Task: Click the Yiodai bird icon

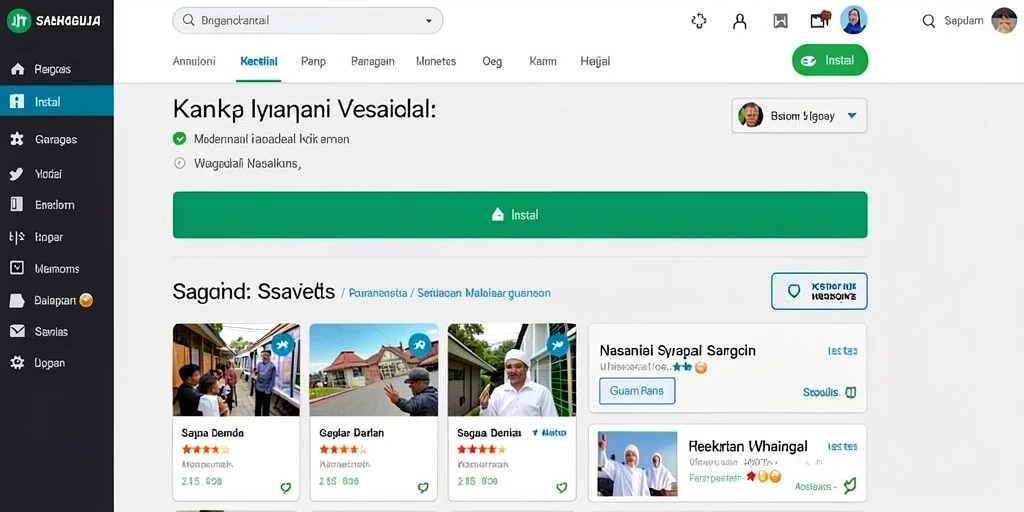Action: tap(17, 174)
